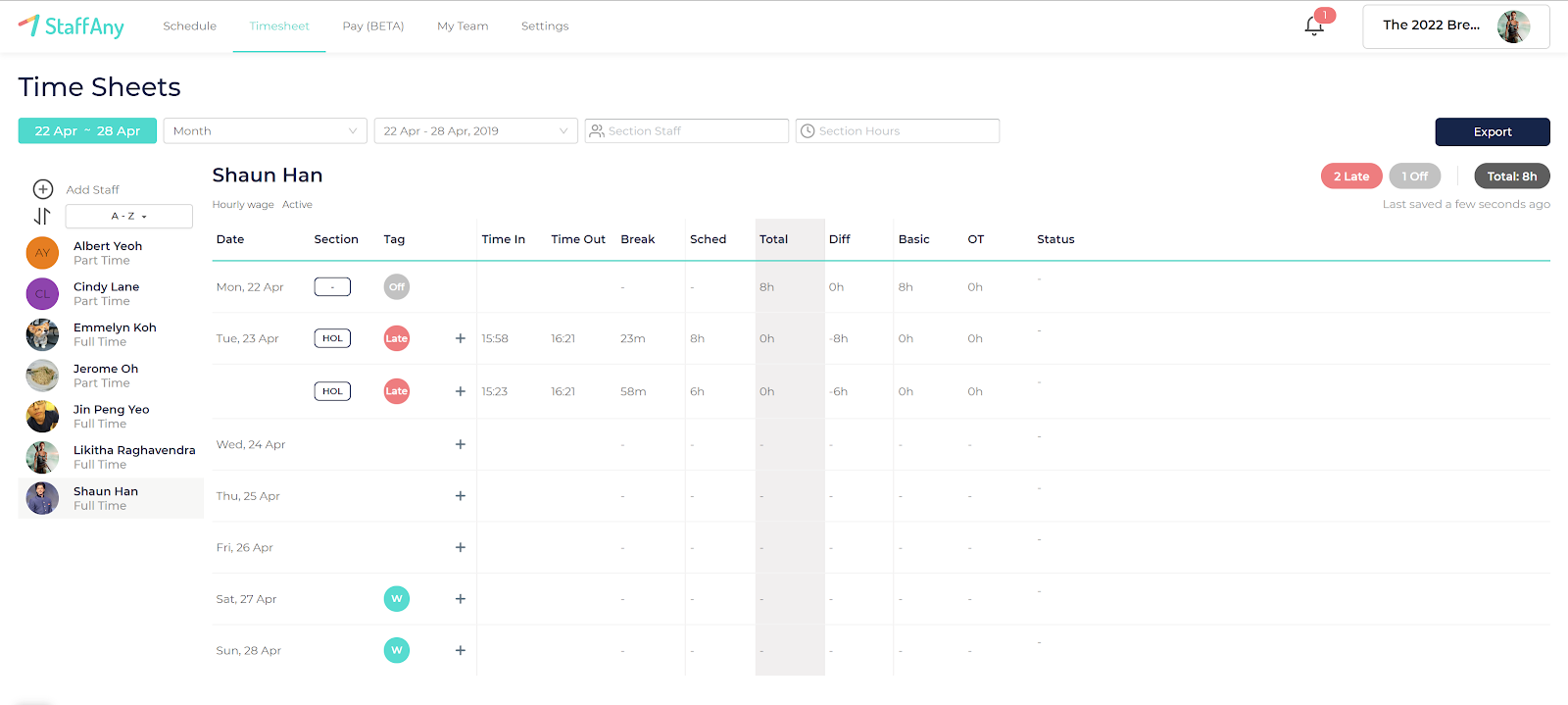Select Albert Yeoh's AY avatar
1568x705 pixels.
coord(42,253)
